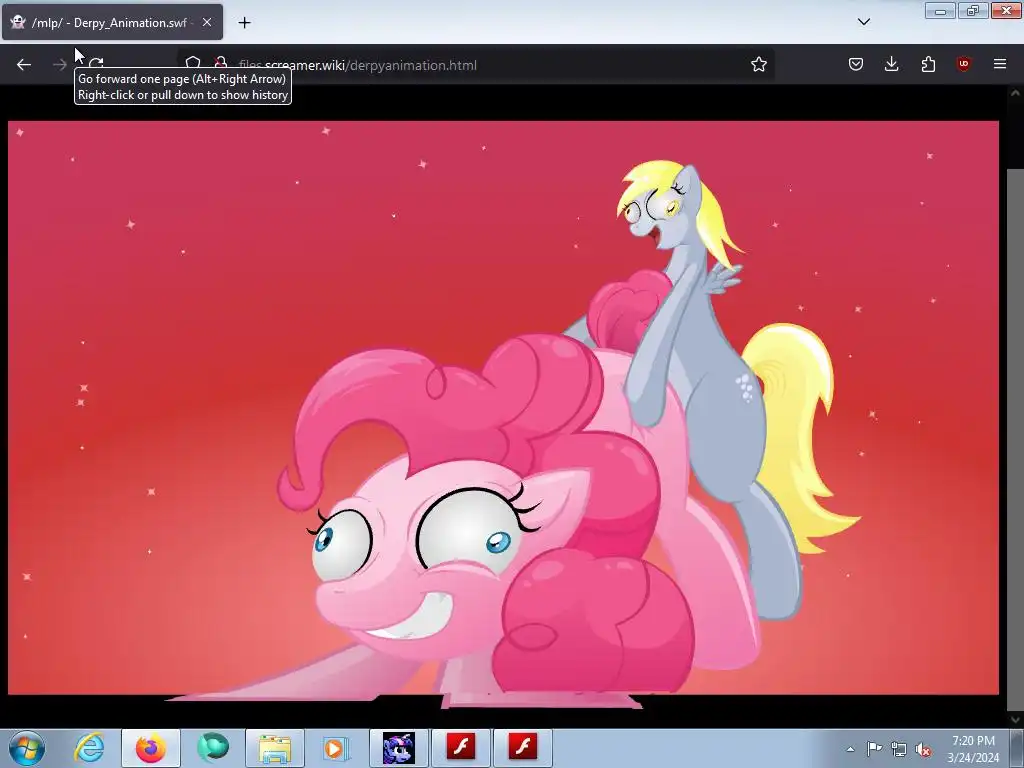Launch Internet Explorer from the taskbar
Screen dimensions: 1024x768
point(89,748)
